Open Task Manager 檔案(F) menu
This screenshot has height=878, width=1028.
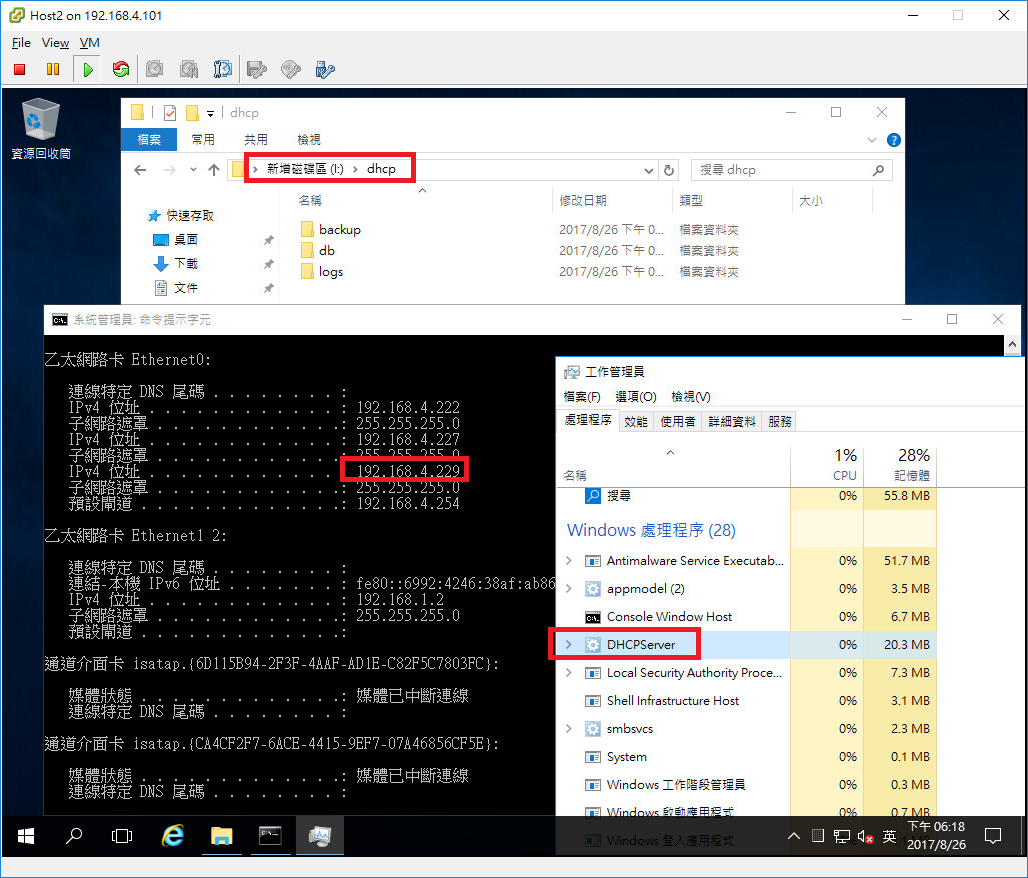(582, 397)
